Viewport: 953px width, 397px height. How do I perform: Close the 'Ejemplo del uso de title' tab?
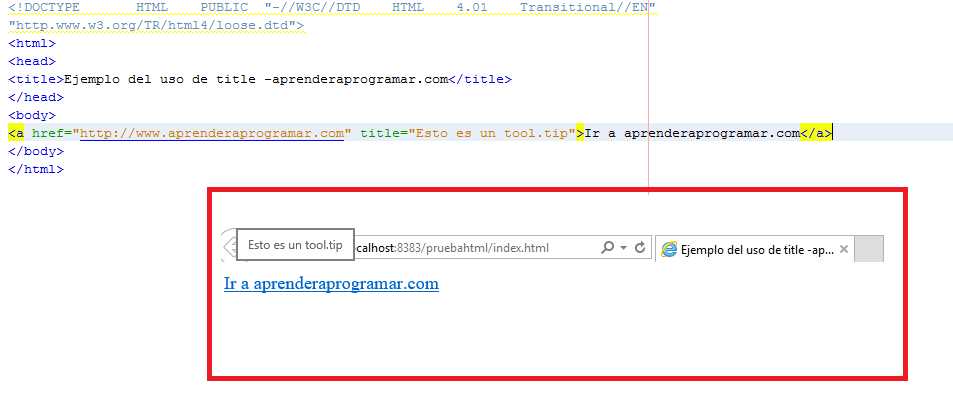click(843, 249)
